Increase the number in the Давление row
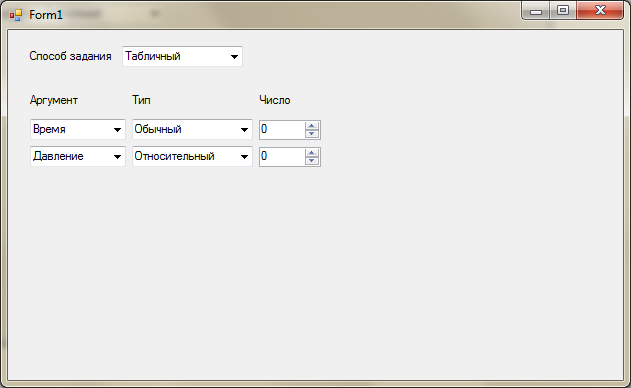631x388 pixels. [x=312, y=153]
